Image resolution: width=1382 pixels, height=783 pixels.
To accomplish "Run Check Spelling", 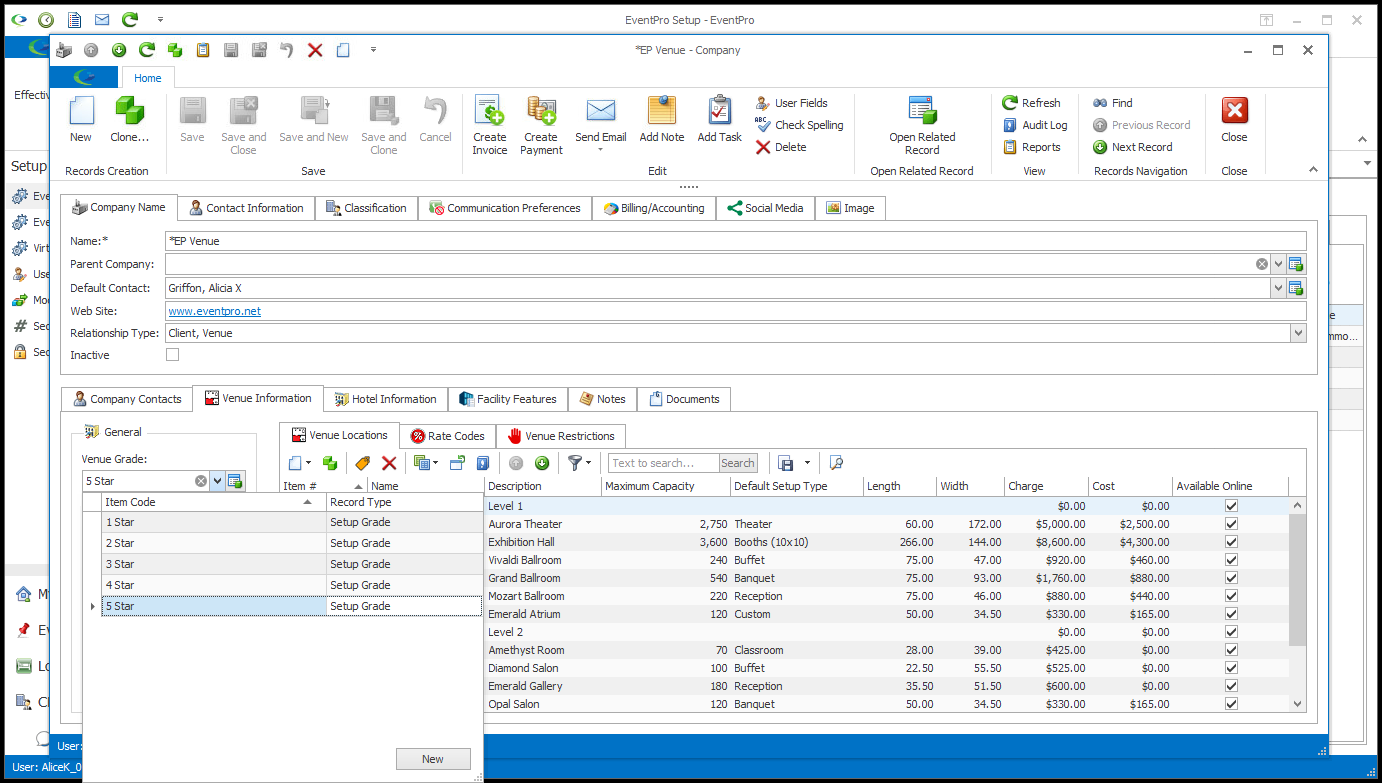I will (799, 125).
